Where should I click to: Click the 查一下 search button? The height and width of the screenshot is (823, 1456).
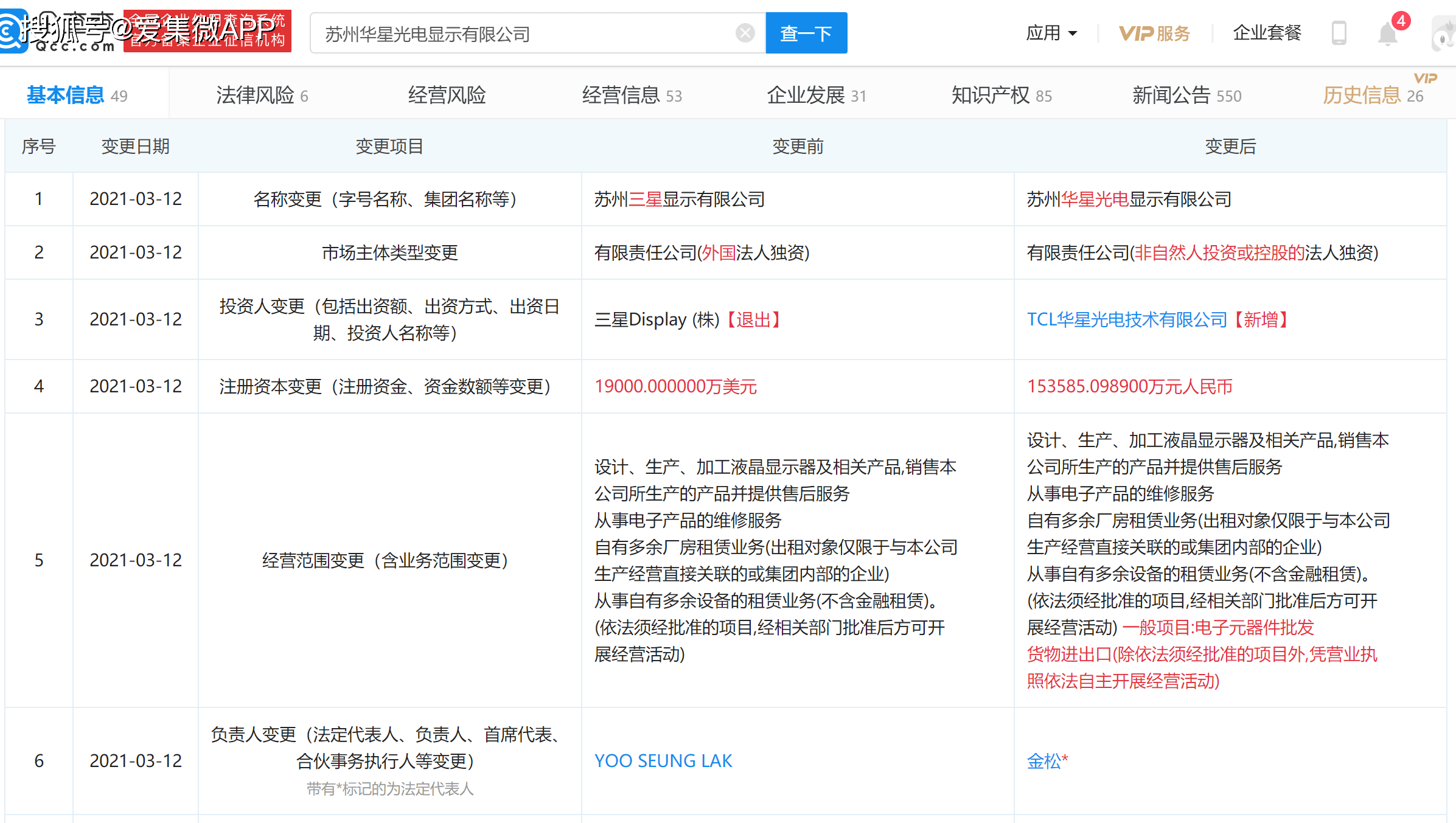pos(806,33)
